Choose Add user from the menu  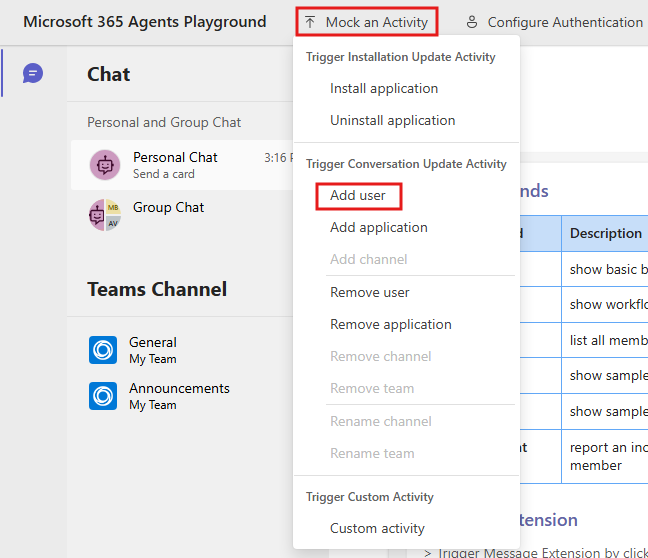coord(358,196)
